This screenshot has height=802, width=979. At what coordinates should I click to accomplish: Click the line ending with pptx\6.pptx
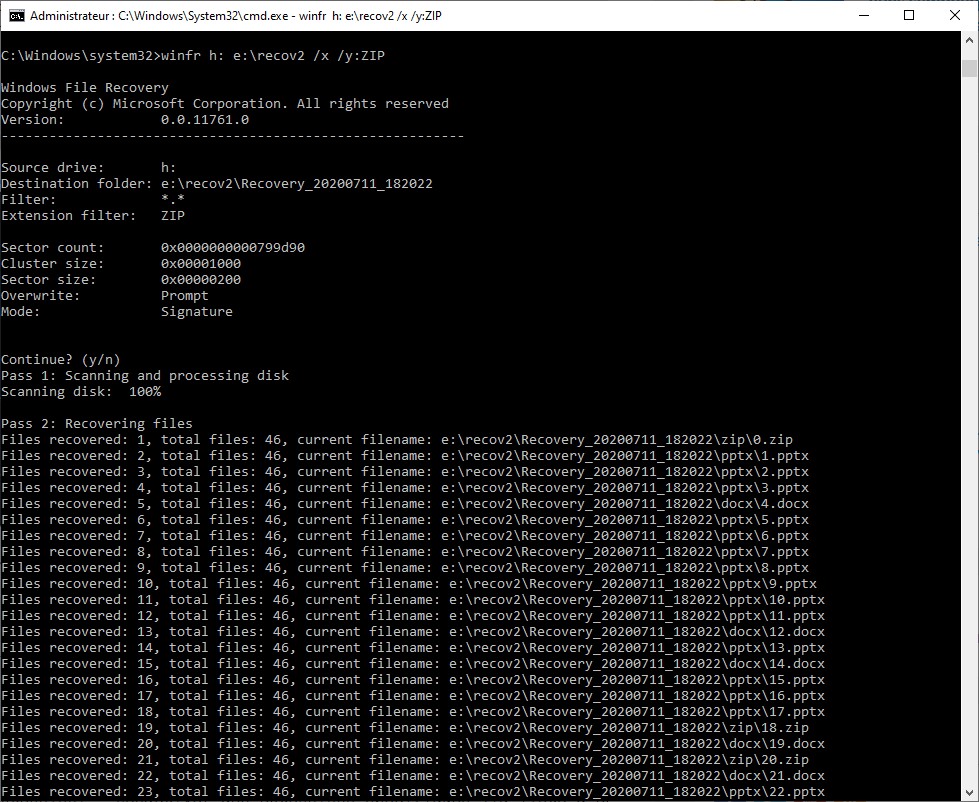[405, 535]
